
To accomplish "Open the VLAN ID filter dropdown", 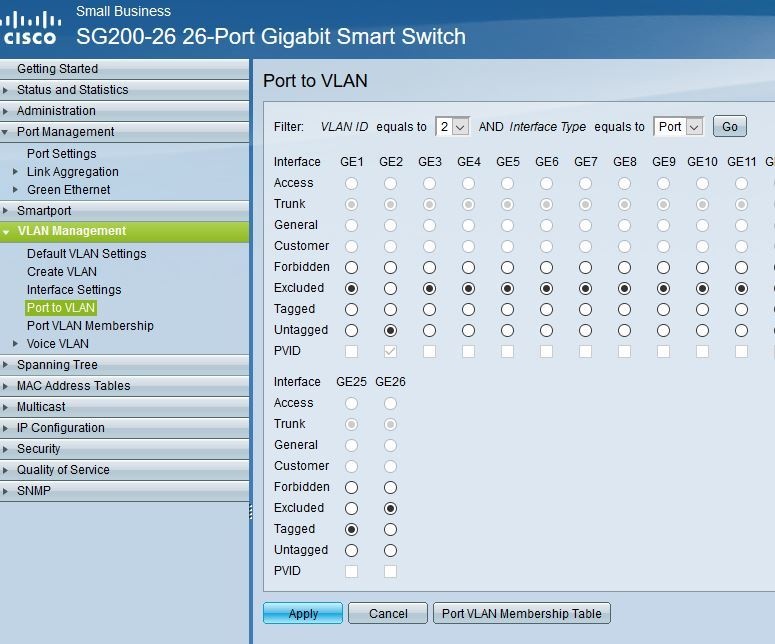I will point(452,127).
